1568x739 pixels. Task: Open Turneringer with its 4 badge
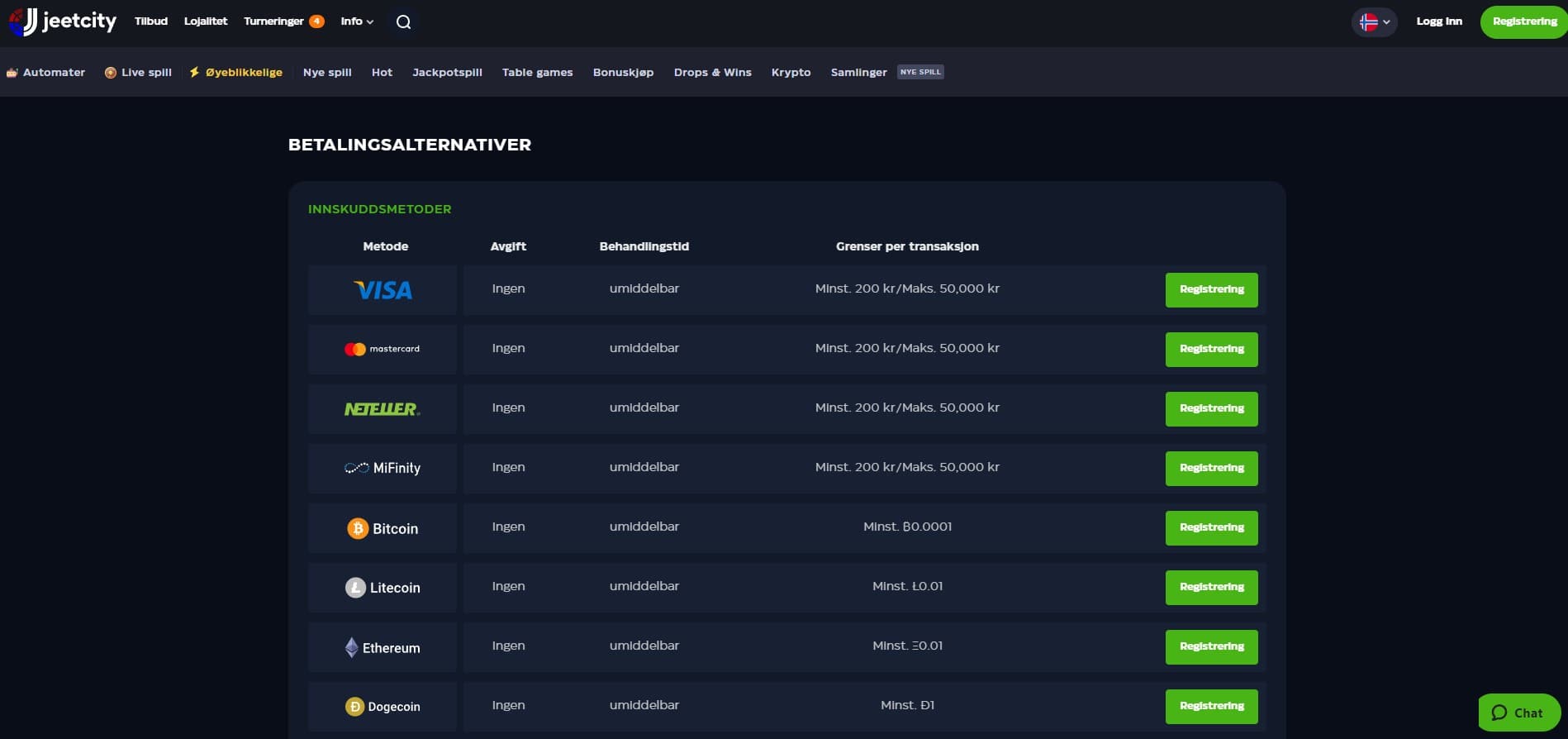(x=283, y=21)
